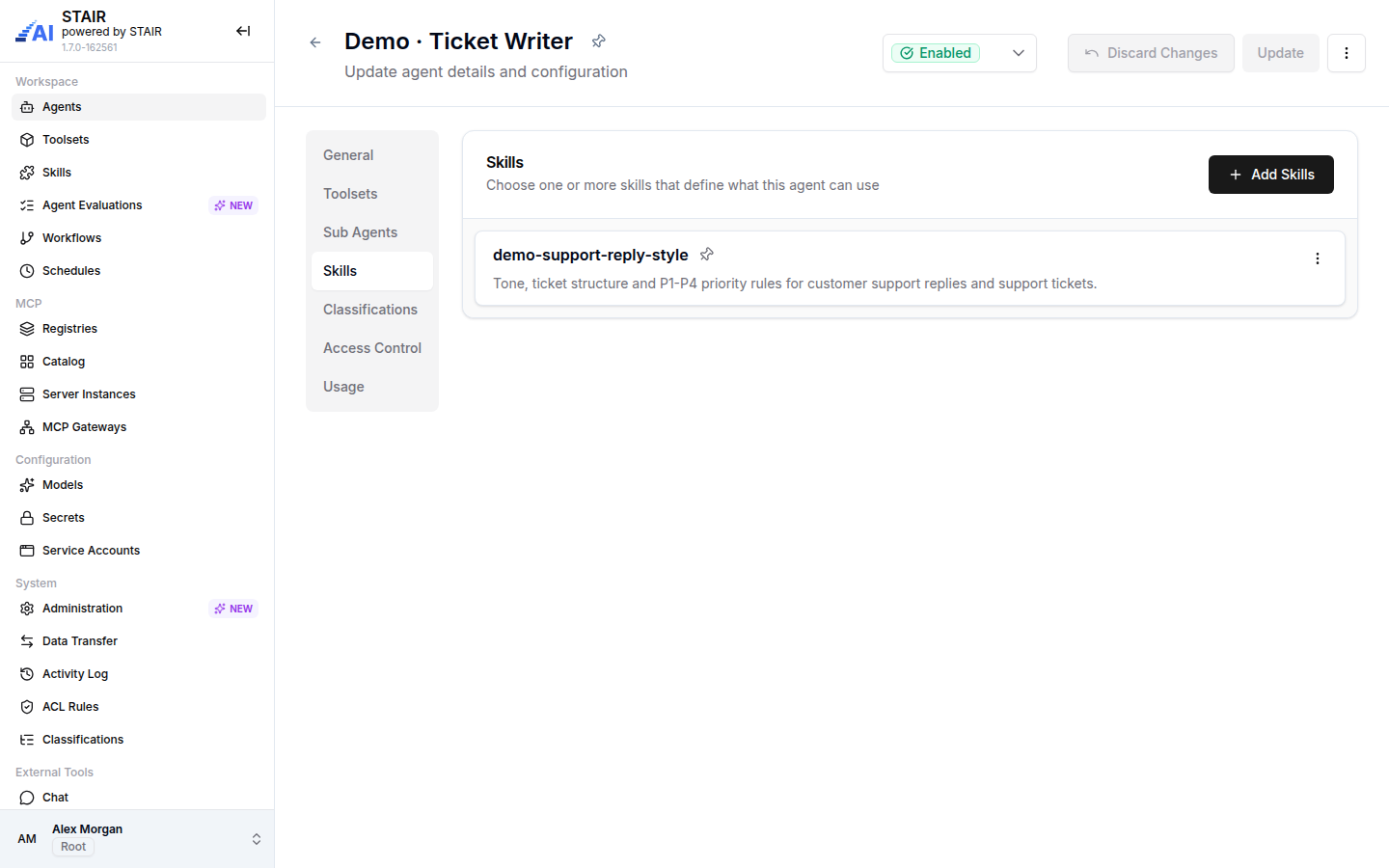Click the Agents sidebar icon
The height and width of the screenshot is (868, 1389).
coord(27,107)
